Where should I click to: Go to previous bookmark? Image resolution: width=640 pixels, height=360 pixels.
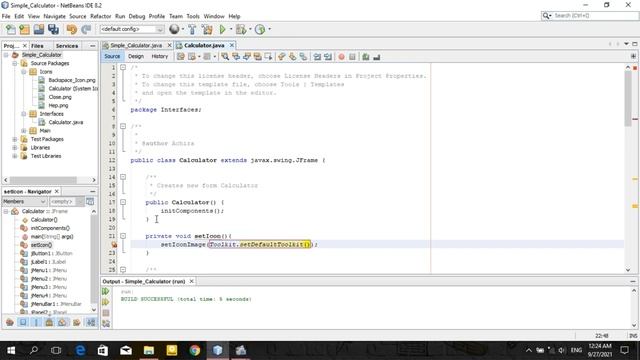(282, 57)
